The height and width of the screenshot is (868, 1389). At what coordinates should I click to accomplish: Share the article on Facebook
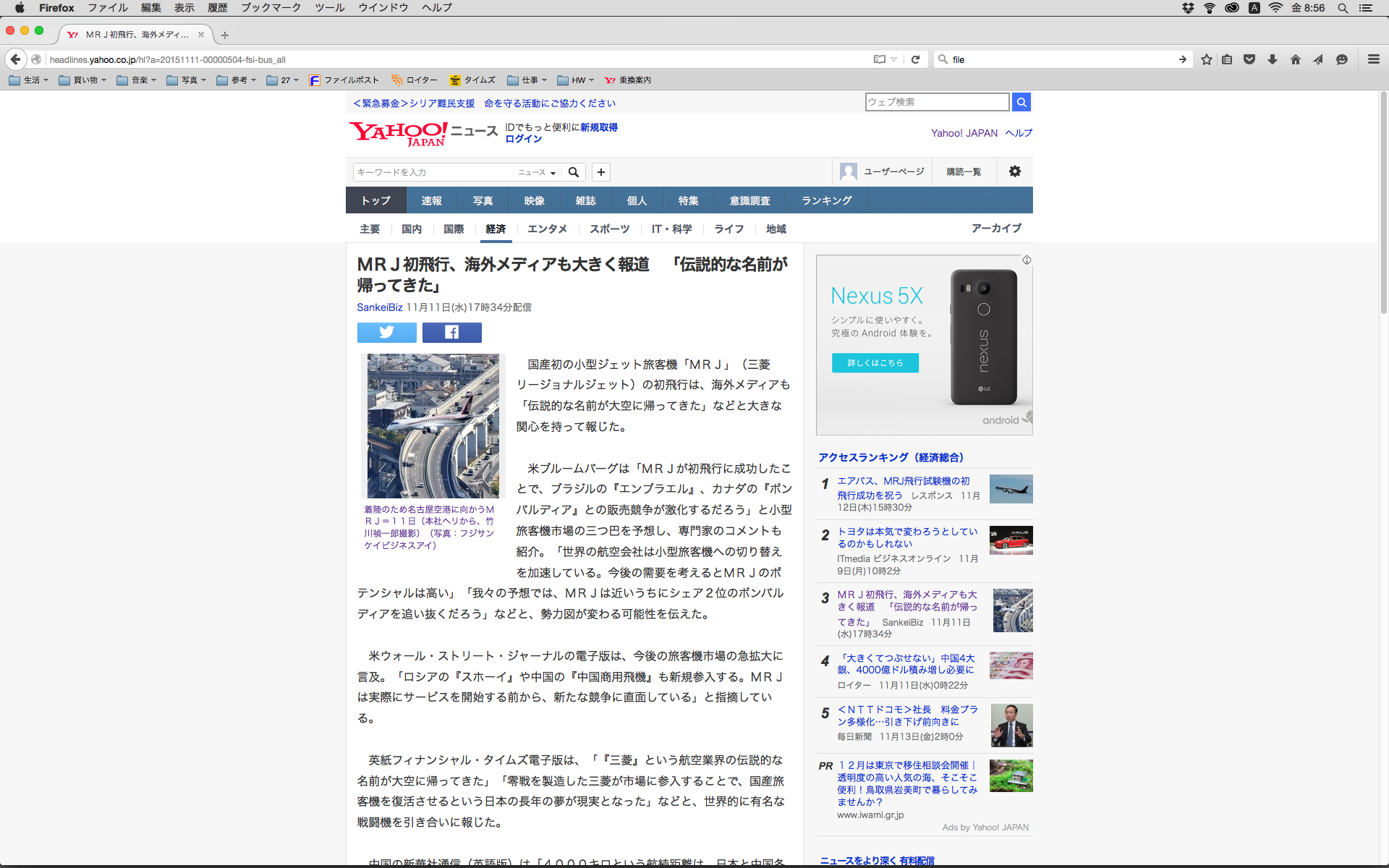point(451,332)
